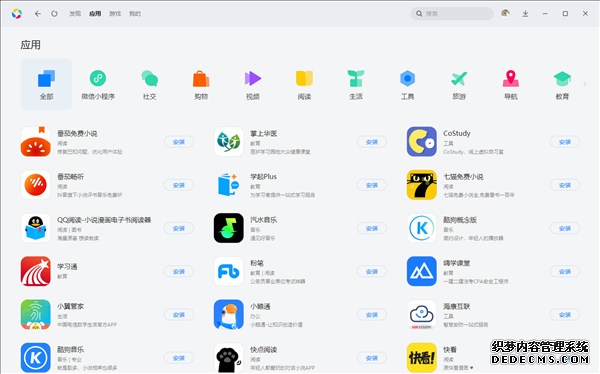600x374 pixels.
Task: Install 七猫免费小说
Action: click(x=565, y=185)
